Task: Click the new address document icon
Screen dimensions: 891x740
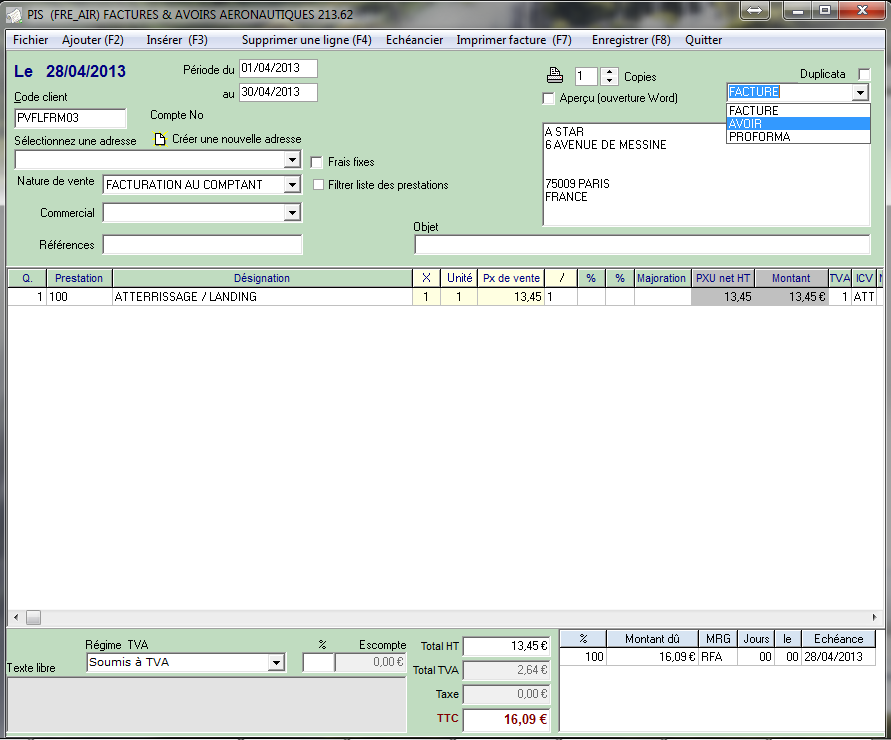Action: point(160,139)
